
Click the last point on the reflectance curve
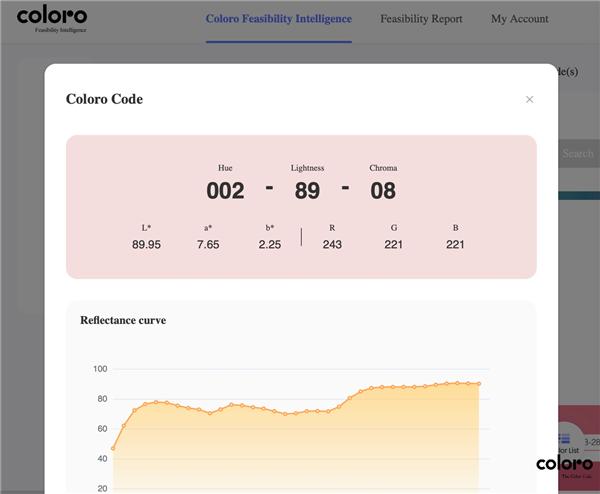(x=479, y=384)
